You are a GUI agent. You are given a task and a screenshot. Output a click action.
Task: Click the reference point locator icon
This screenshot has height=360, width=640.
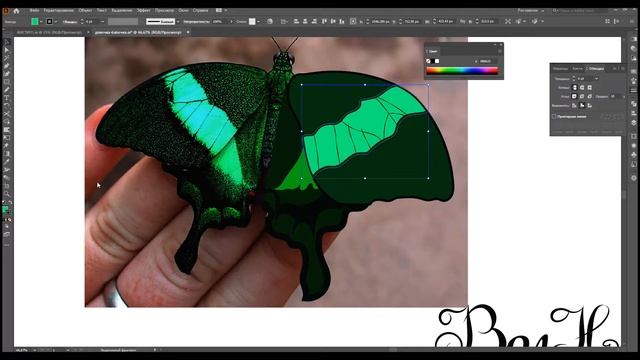353,21
